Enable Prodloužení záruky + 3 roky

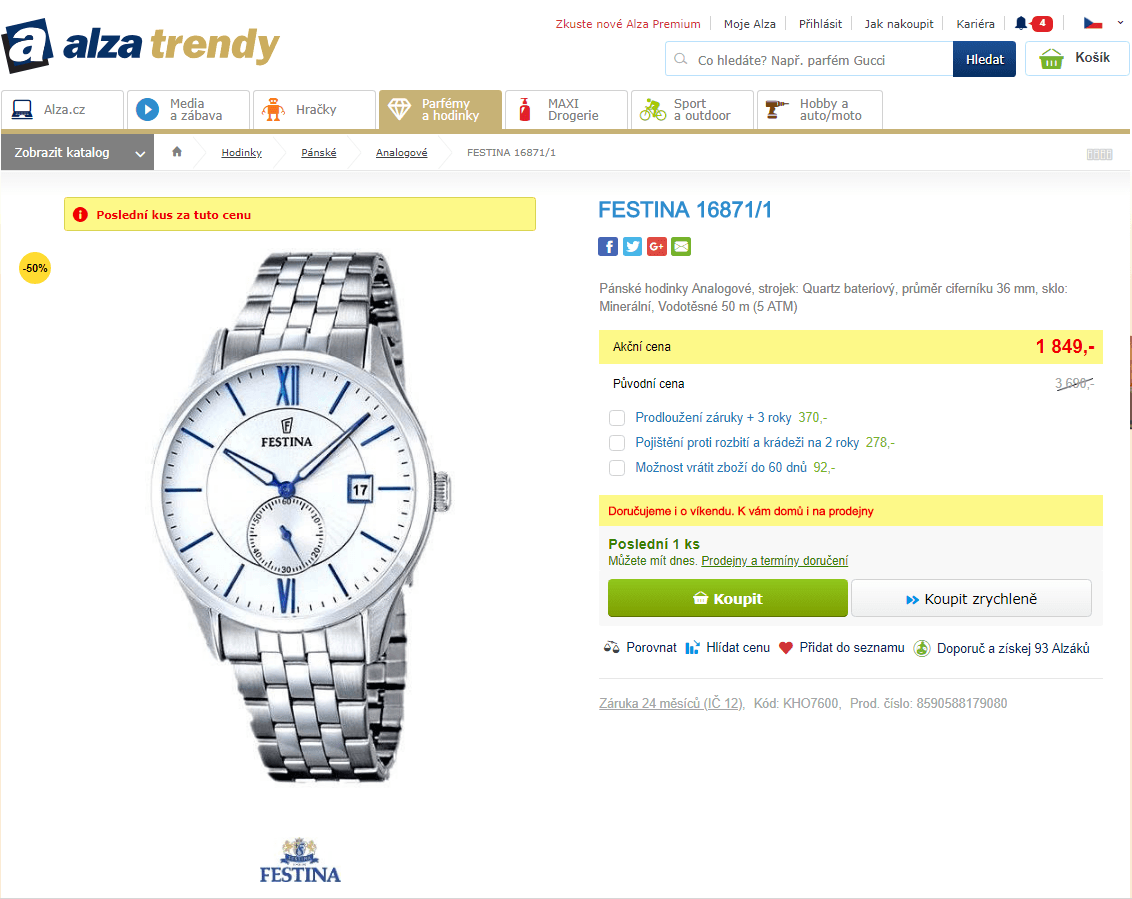pyautogui.click(x=617, y=418)
